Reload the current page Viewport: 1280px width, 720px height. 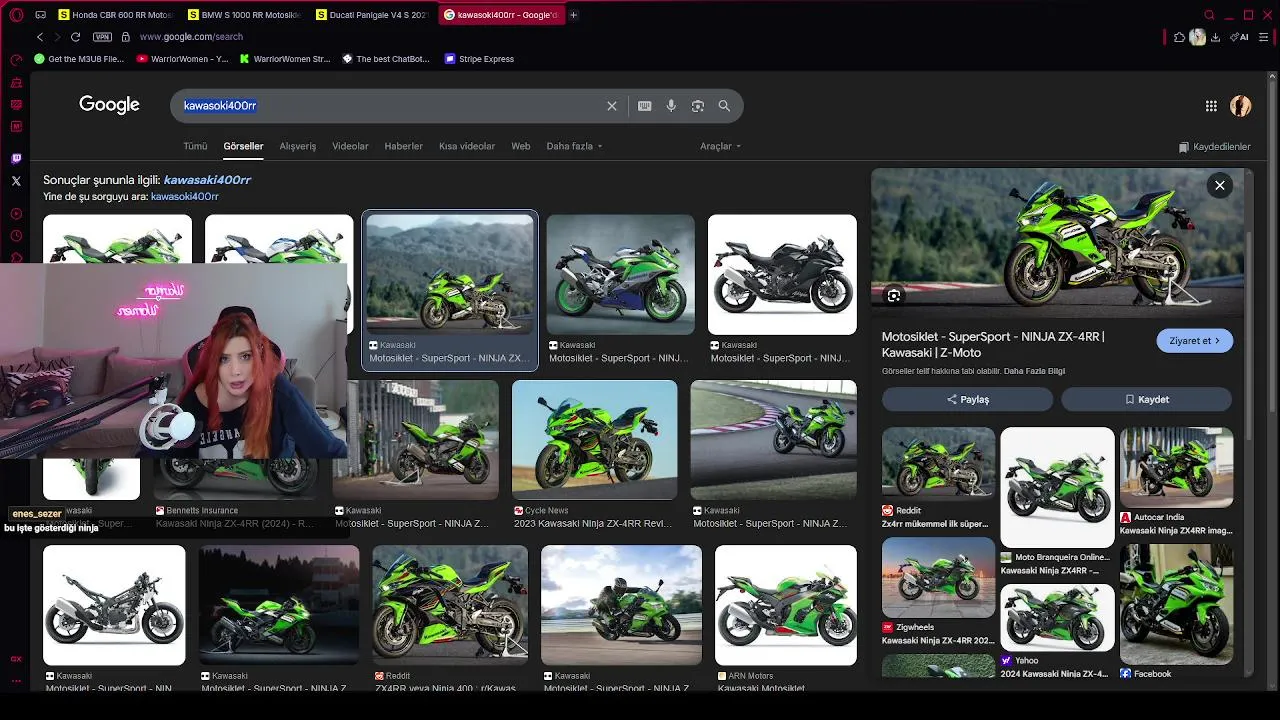(x=75, y=37)
